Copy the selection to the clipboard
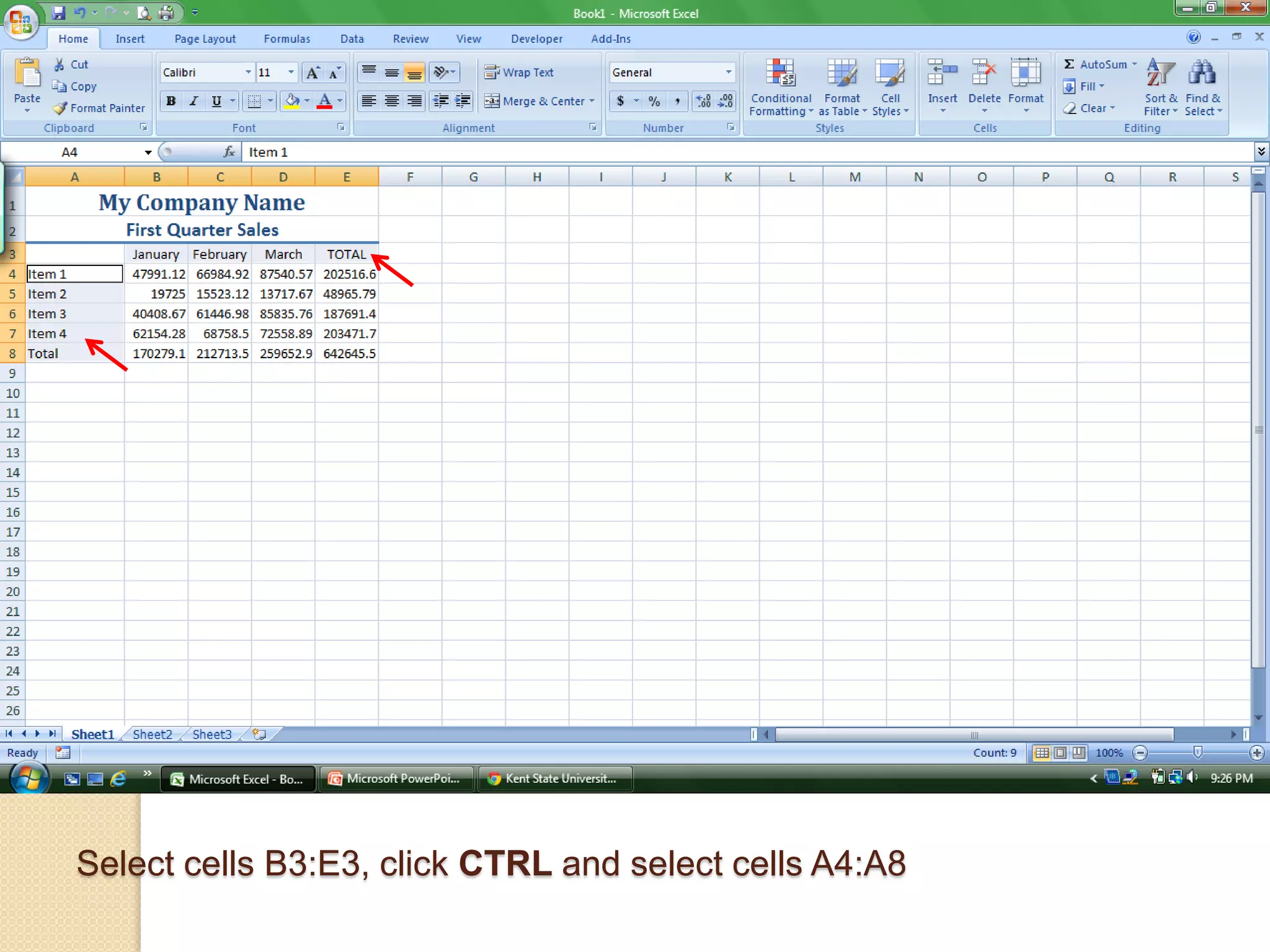The image size is (1270, 952). 74,86
